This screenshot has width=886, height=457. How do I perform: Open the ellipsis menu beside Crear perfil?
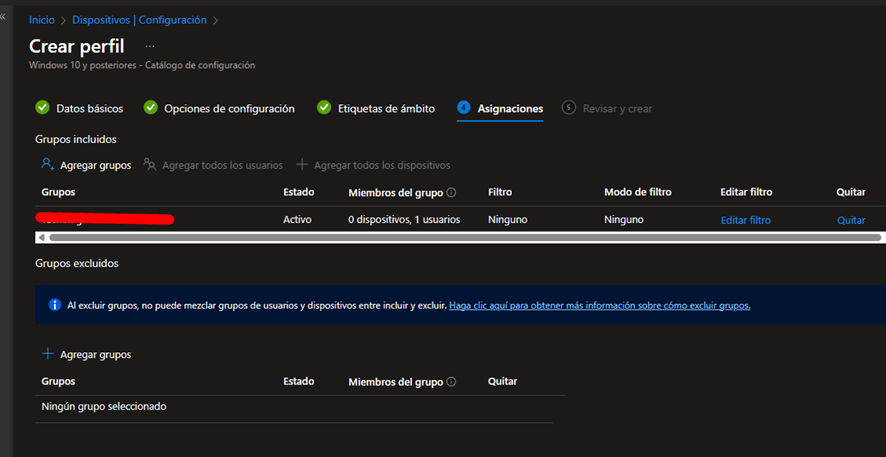click(x=150, y=47)
